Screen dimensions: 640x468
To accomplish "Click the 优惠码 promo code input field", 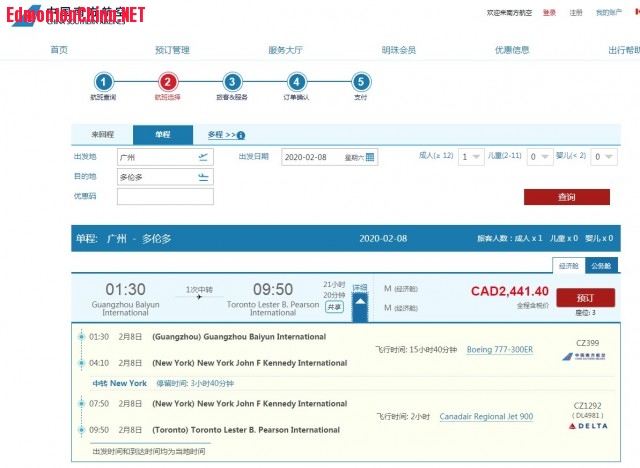I will [x=165, y=197].
